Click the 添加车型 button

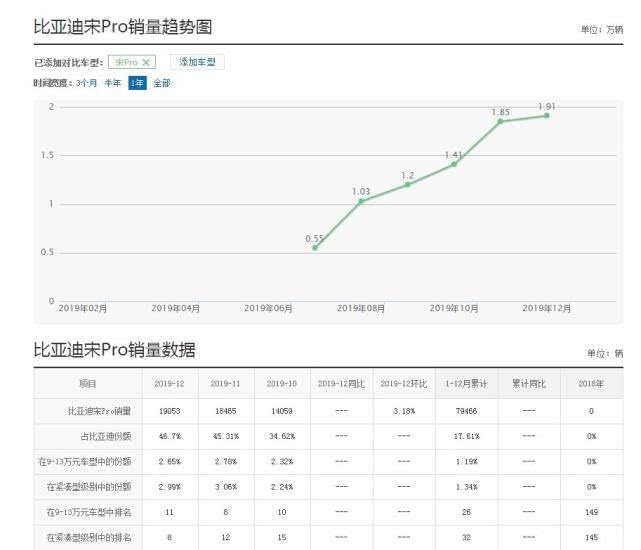click(197, 62)
